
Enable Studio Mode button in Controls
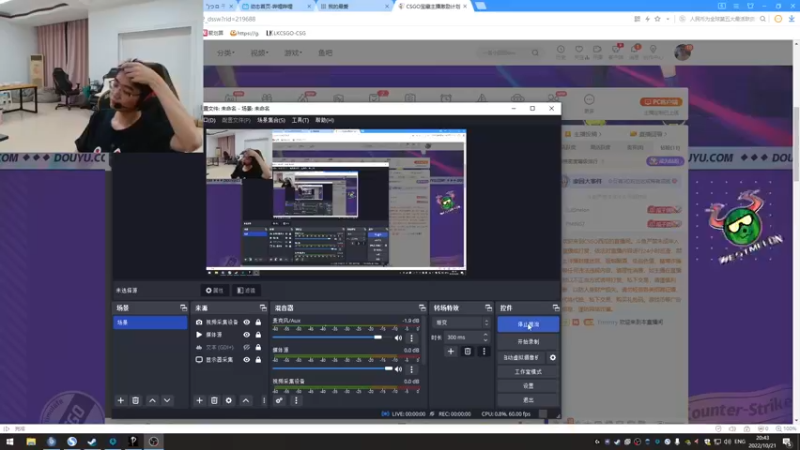click(x=528, y=372)
